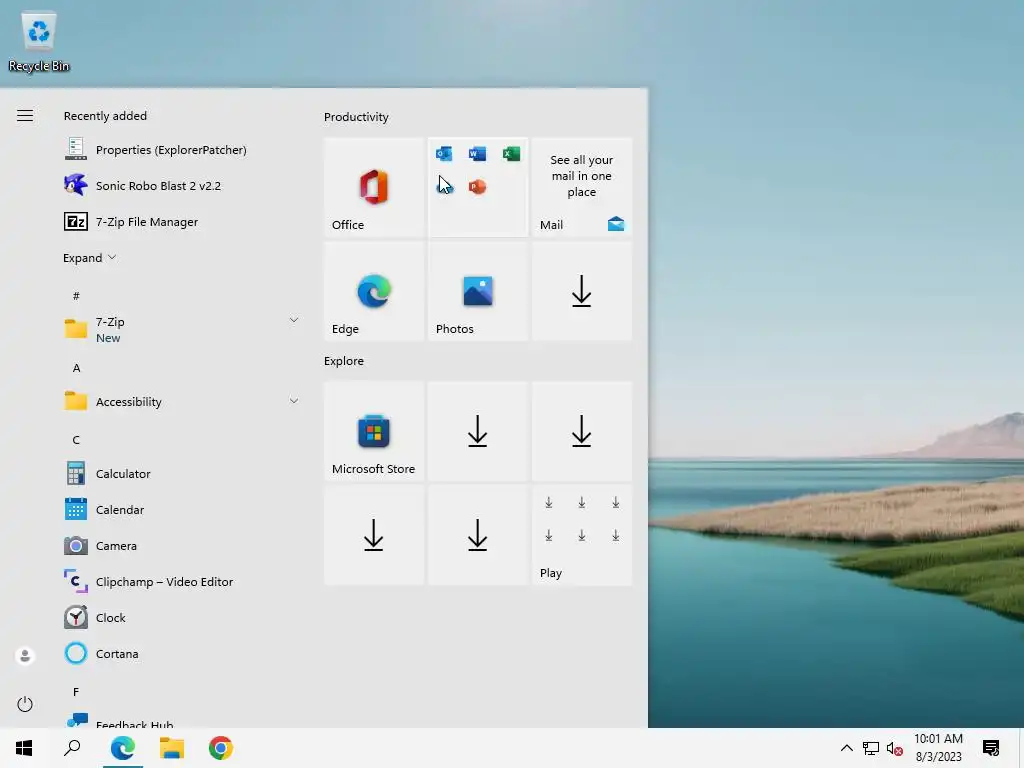Viewport: 1024px width, 768px height.
Task: Open the notification center icon
Action: point(991,748)
